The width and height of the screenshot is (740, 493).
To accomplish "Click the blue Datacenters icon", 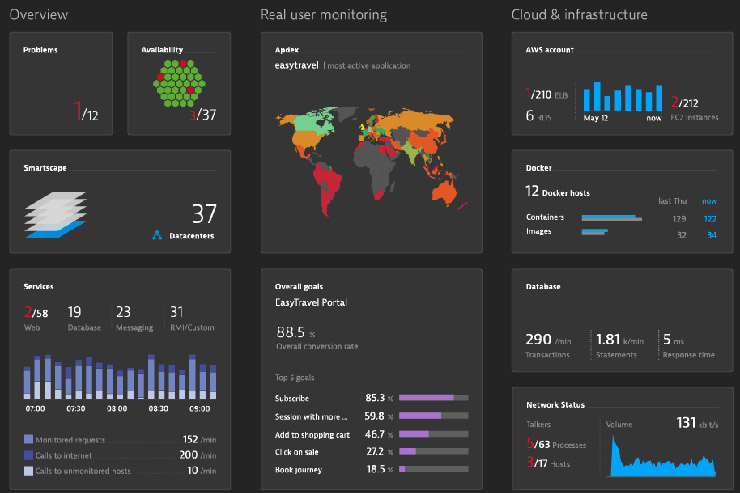I will 157,236.
